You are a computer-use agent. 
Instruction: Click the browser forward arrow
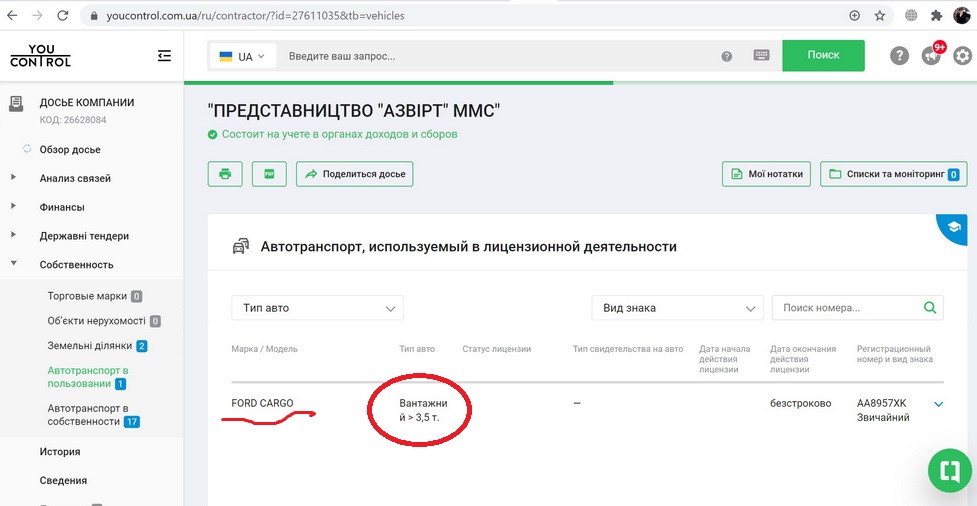pyautogui.click(x=37, y=16)
